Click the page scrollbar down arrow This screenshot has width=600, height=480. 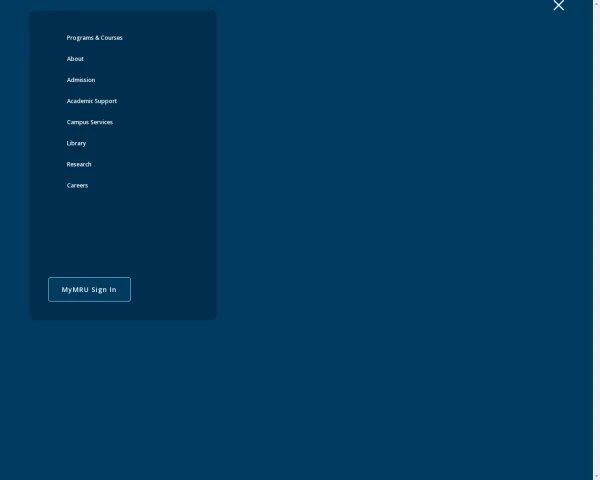click(x=597, y=476)
